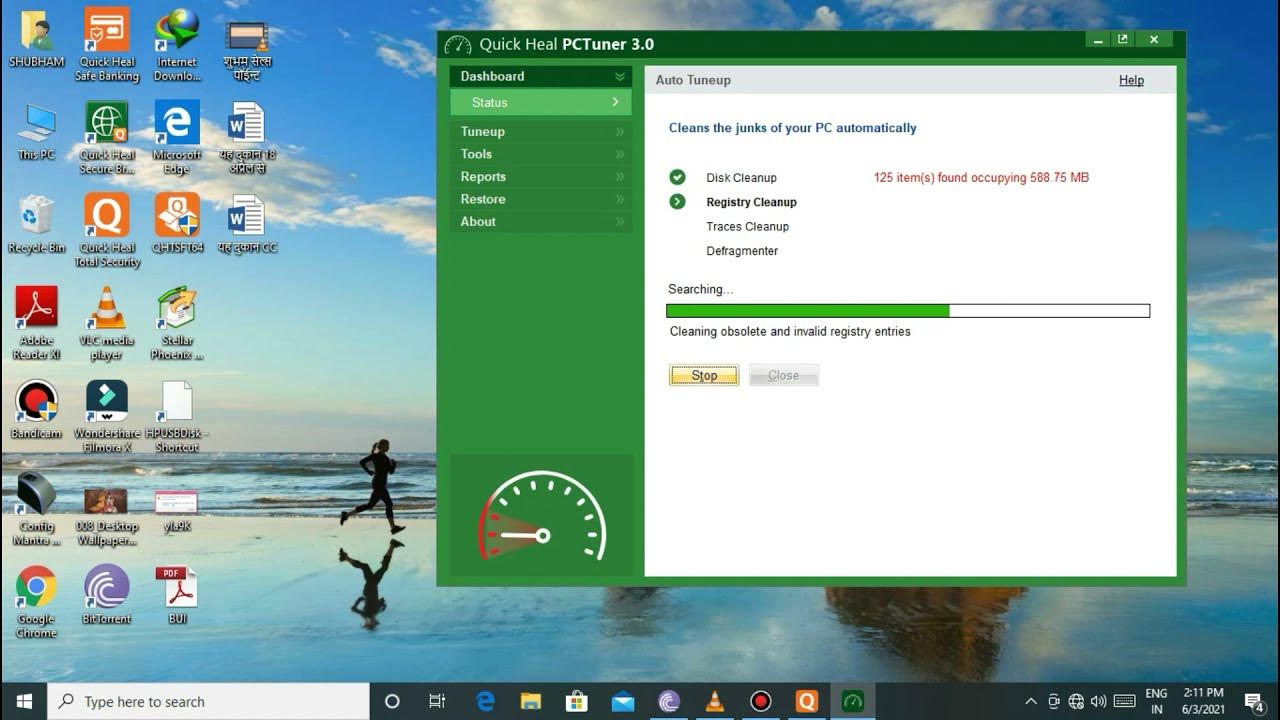Click the 125 item(s) found result text

(981, 178)
